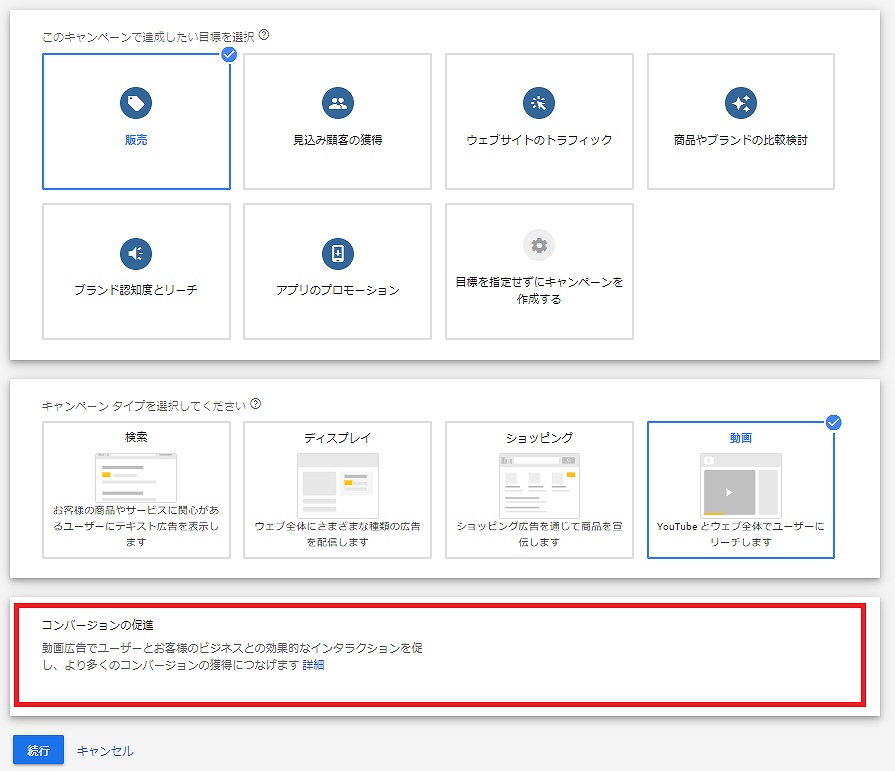Click the アプリのプロモーション phone icon
The height and width of the screenshot is (771, 895).
tap(338, 253)
